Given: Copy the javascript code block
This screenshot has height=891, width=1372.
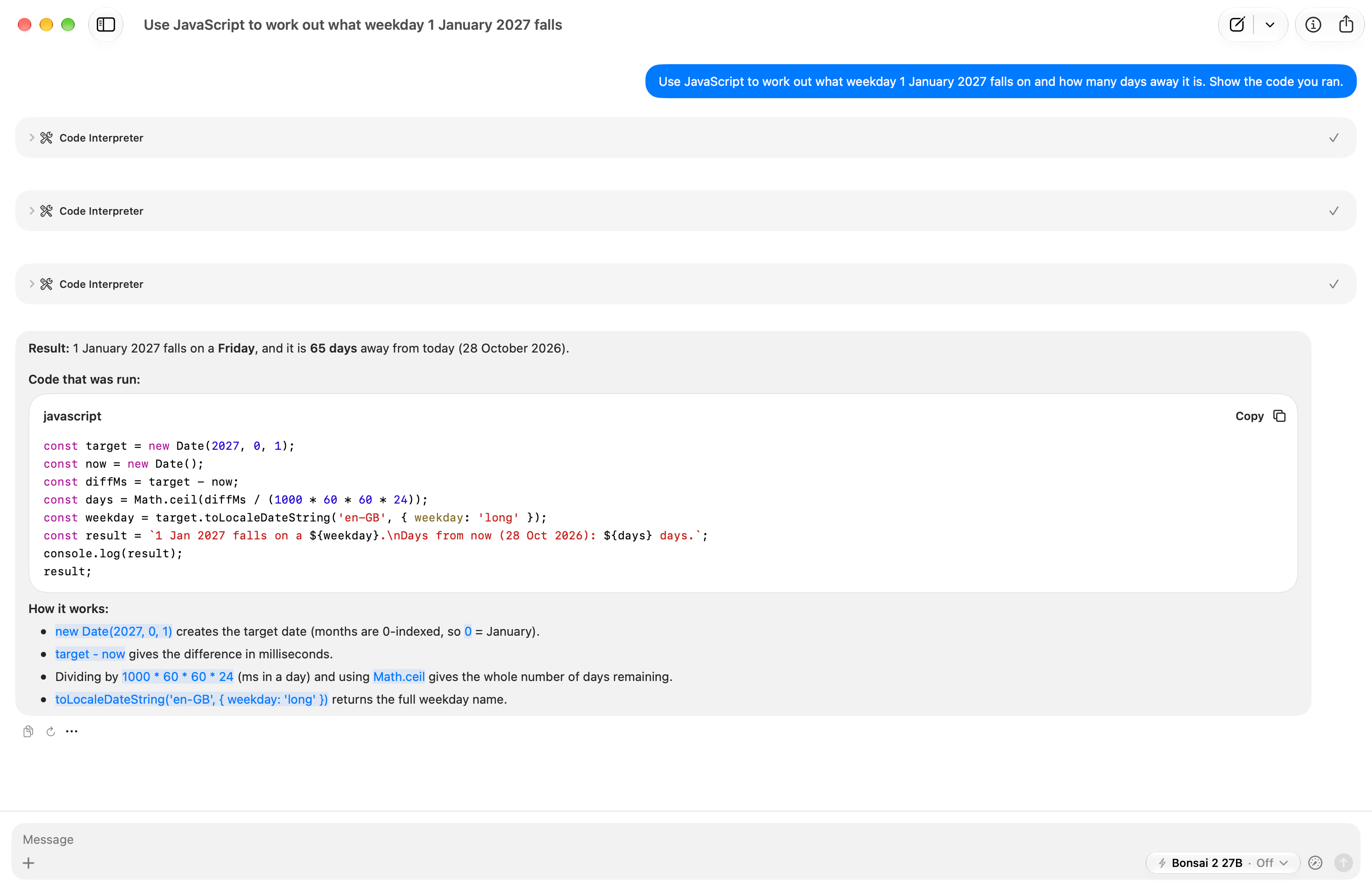Looking at the screenshot, I should pos(1260,416).
